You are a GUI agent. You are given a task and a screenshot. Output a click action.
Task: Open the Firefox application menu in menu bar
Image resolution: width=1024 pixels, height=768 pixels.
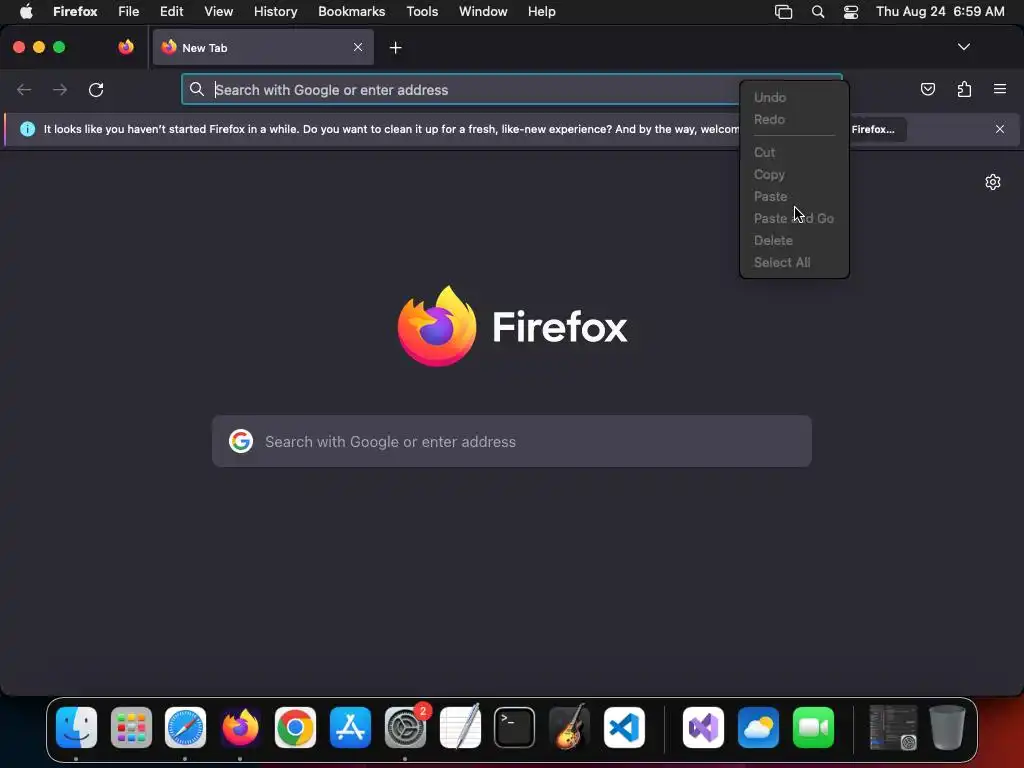[x=75, y=12]
